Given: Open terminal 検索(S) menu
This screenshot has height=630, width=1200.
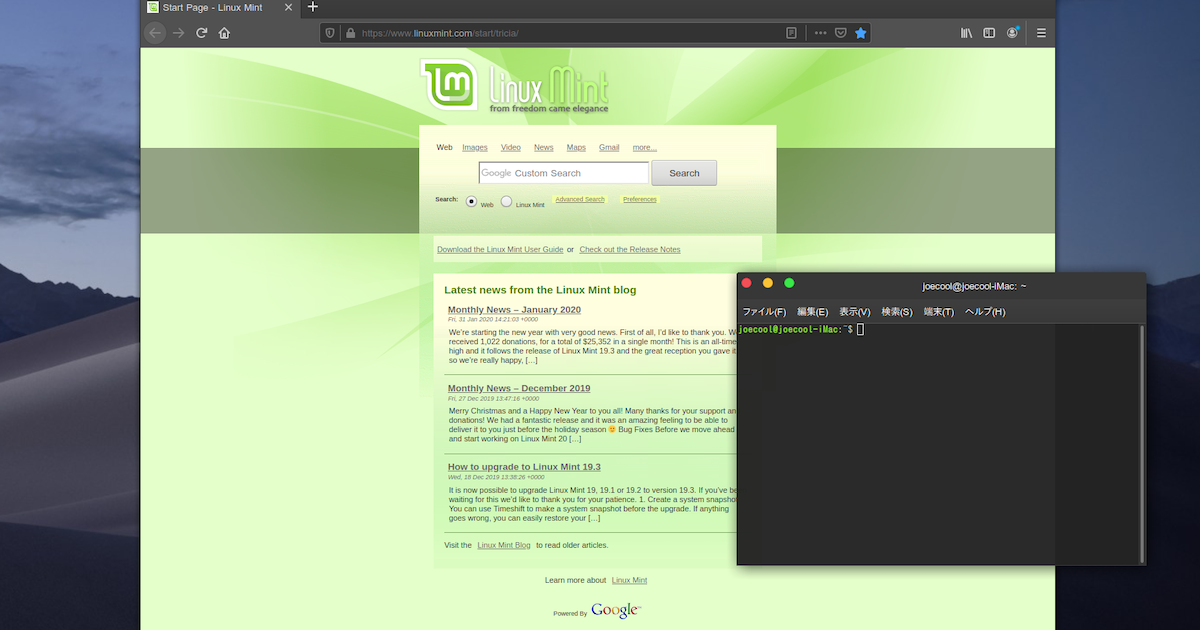Looking at the screenshot, I should tap(897, 312).
